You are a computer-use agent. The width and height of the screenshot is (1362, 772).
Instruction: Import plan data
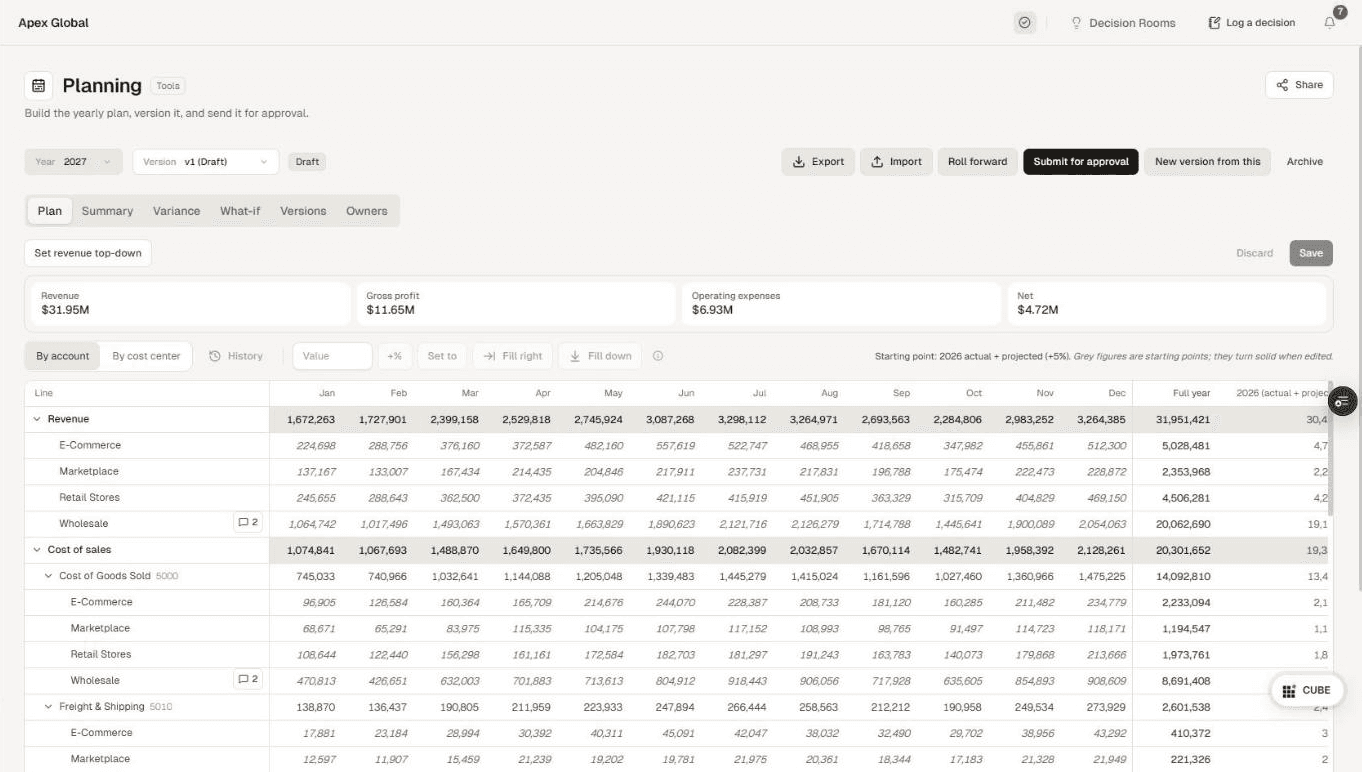tap(896, 161)
